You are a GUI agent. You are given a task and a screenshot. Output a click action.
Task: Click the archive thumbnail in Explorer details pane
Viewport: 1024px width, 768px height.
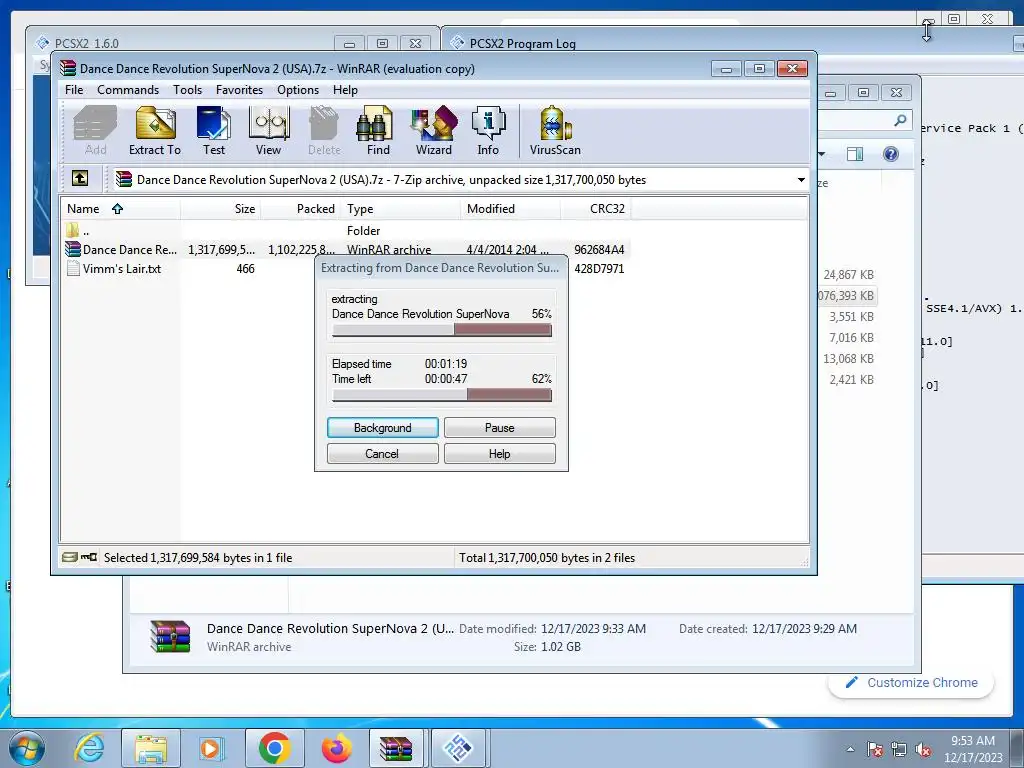170,637
